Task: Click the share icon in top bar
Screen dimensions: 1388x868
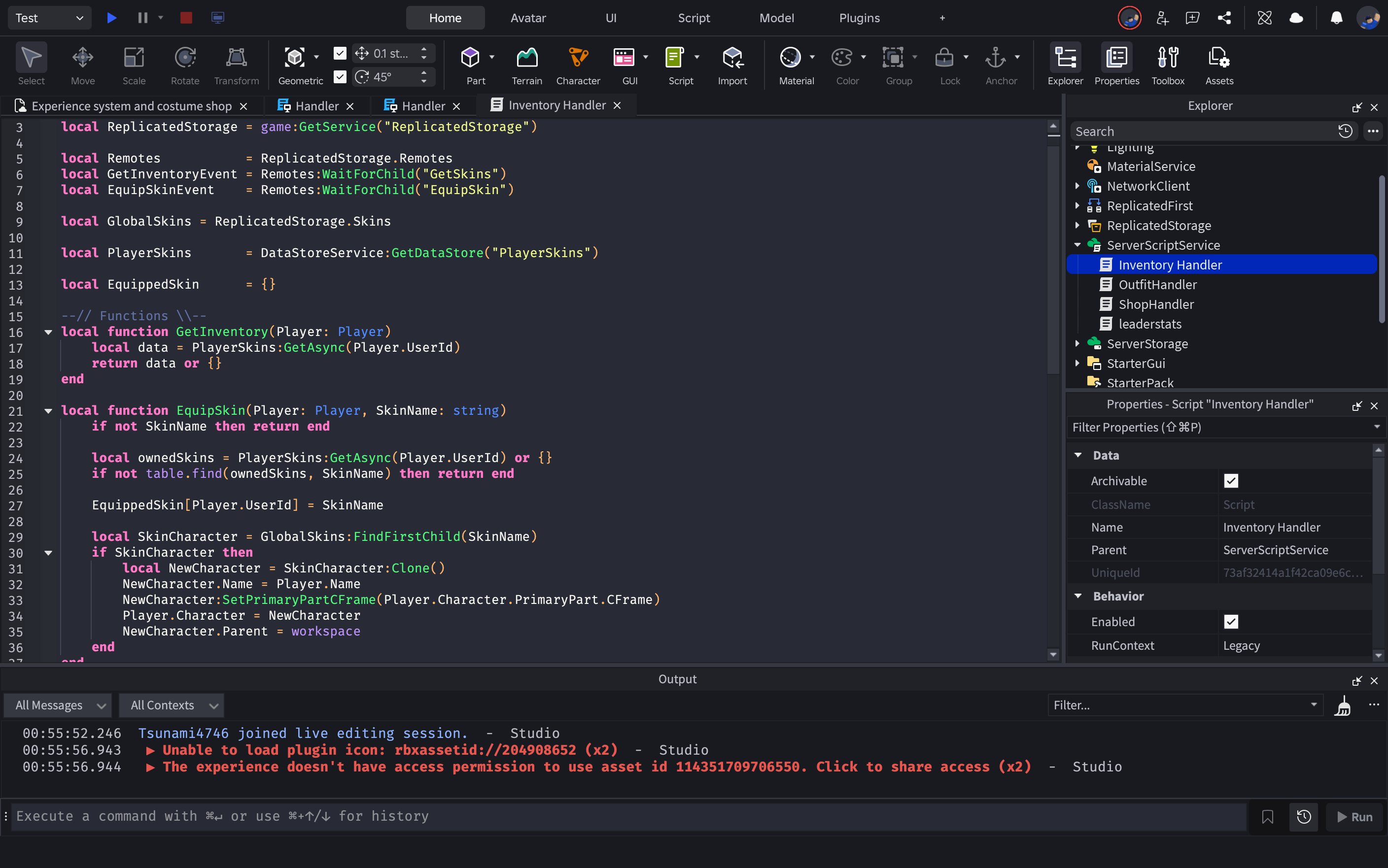Action: tap(1224, 18)
